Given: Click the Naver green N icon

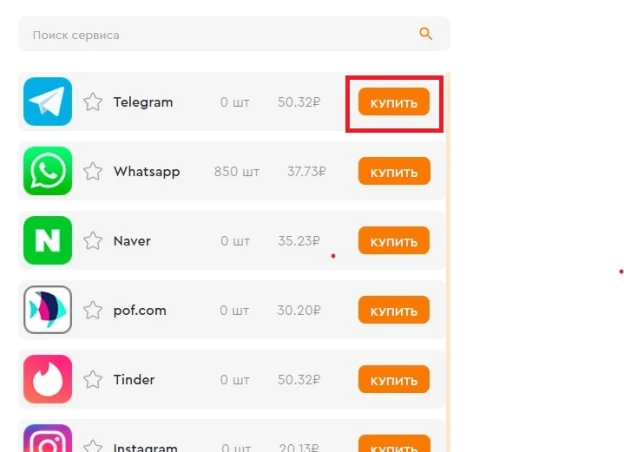Looking at the screenshot, I should [48, 240].
